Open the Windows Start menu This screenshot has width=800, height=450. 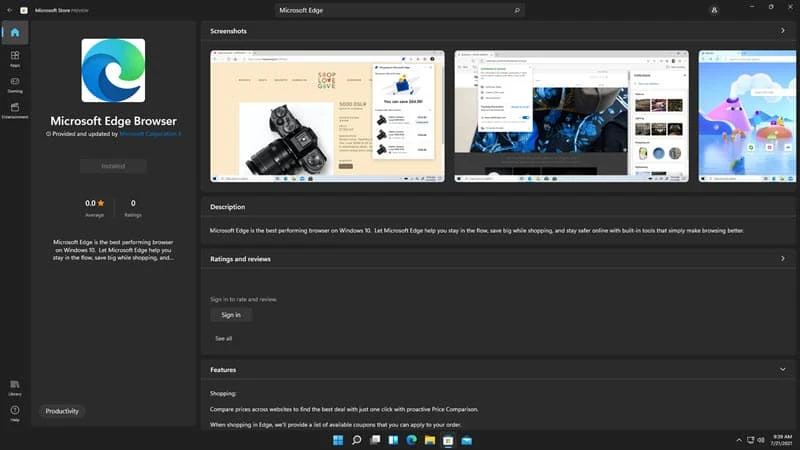click(338, 440)
